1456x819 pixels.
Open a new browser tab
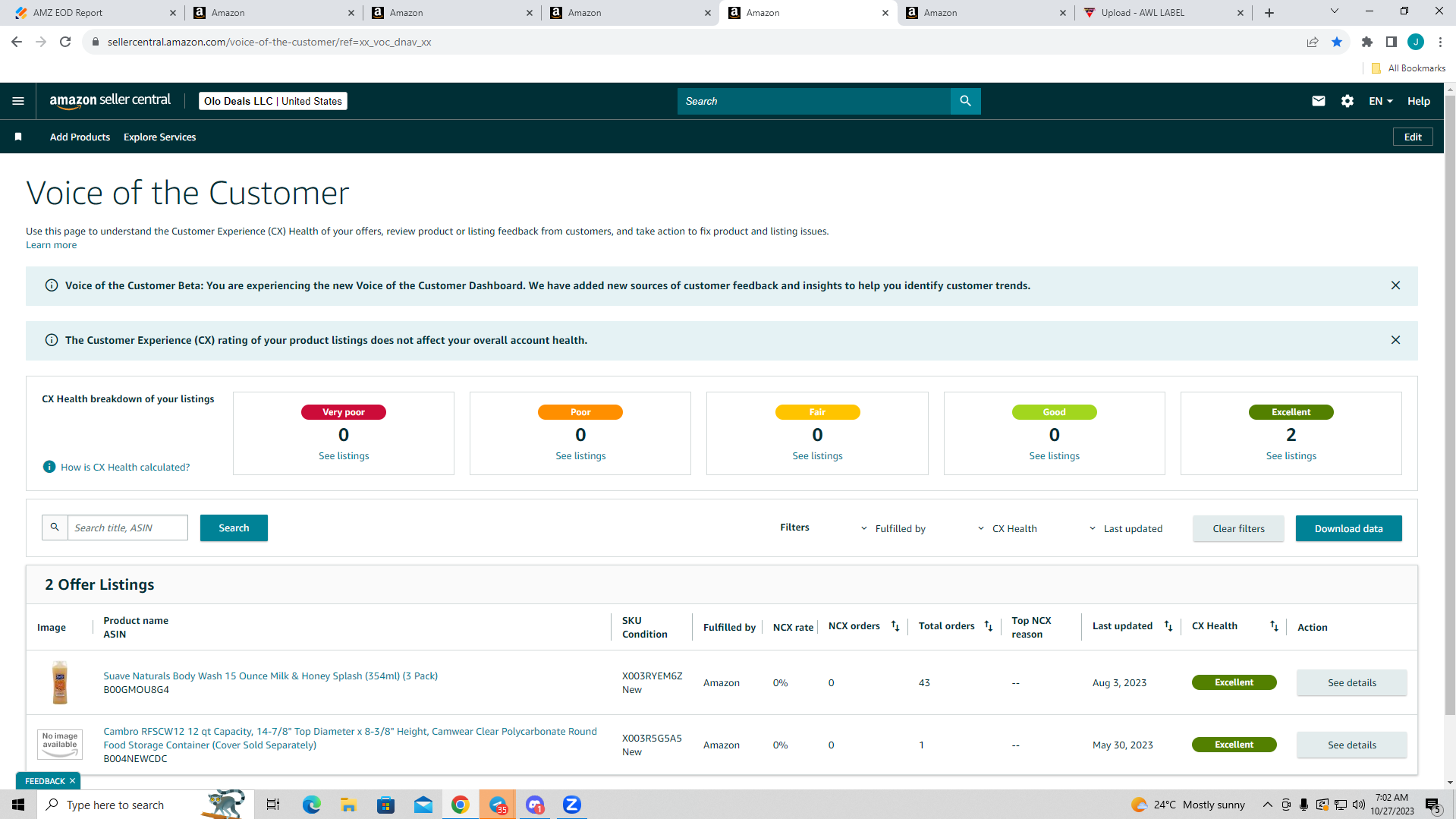pyautogui.click(x=1269, y=13)
